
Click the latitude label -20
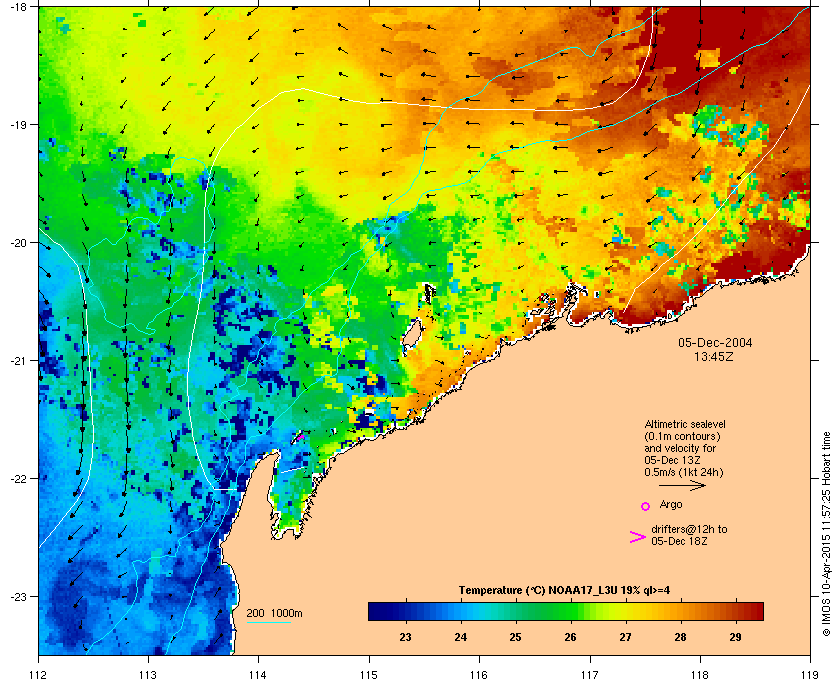18,242
